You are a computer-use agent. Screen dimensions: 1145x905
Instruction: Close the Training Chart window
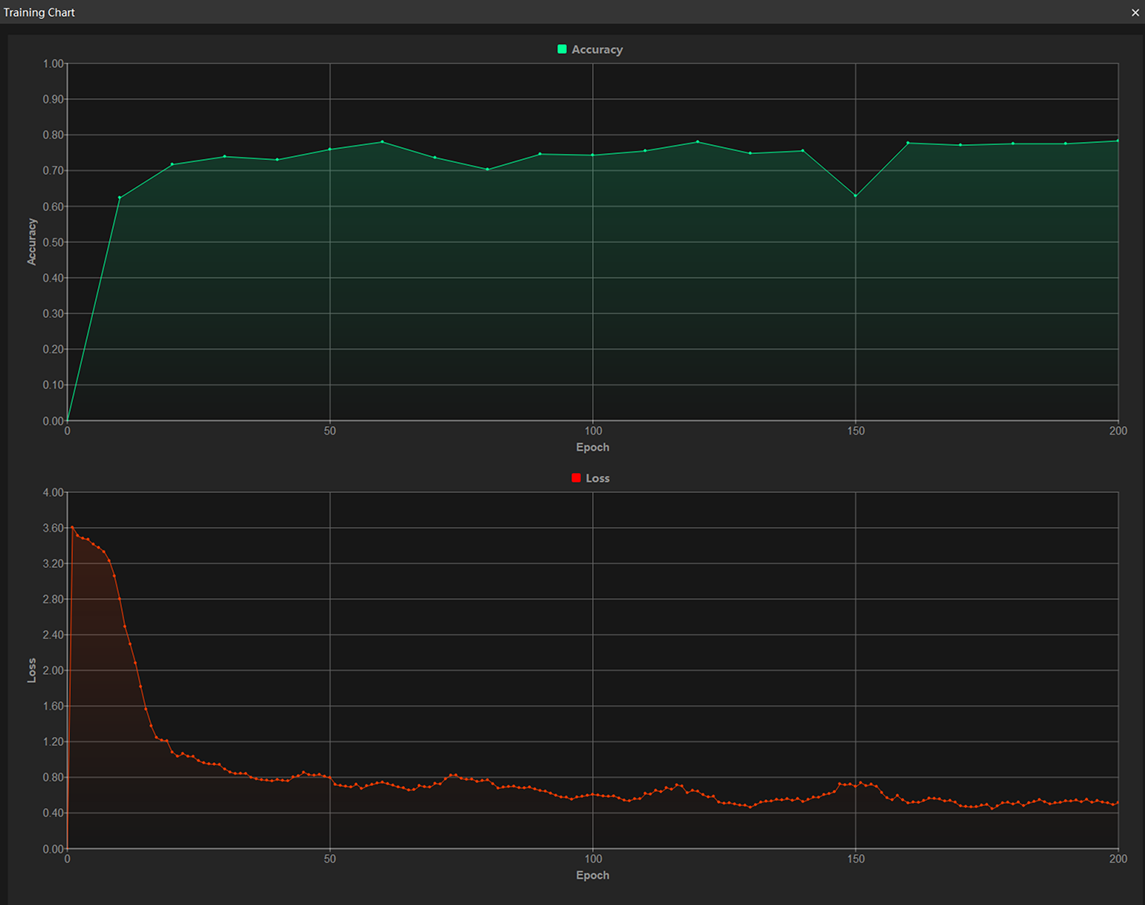(1135, 12)
